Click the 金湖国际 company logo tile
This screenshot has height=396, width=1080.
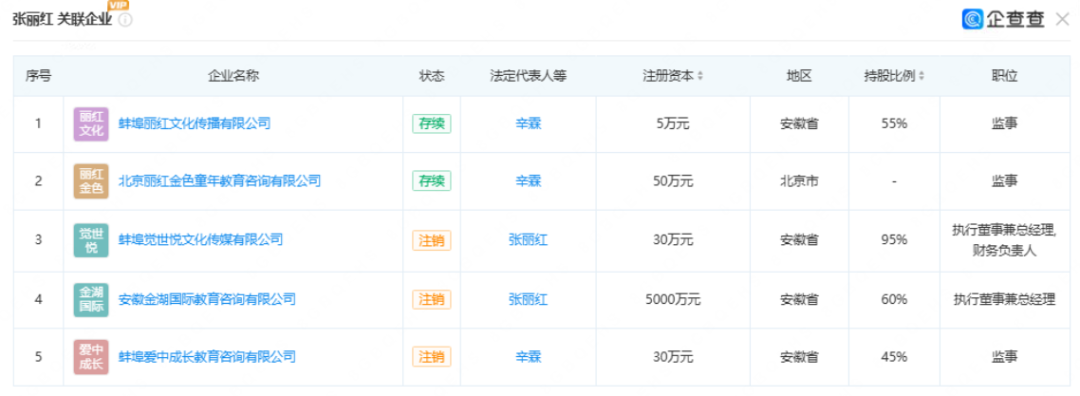click(92, 299)
